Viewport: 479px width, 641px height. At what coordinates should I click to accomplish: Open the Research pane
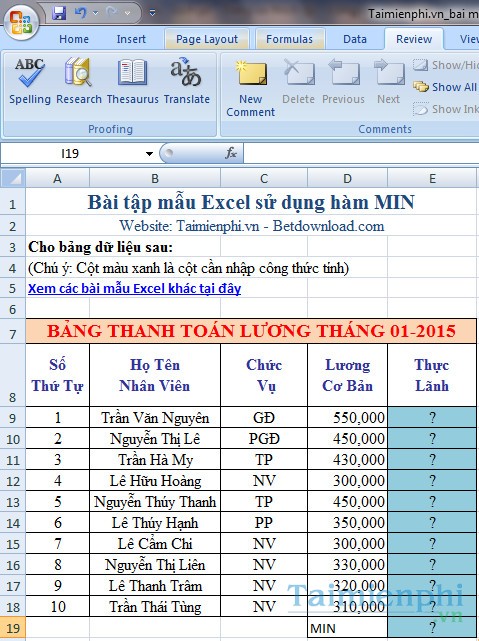tap(79, 81)
